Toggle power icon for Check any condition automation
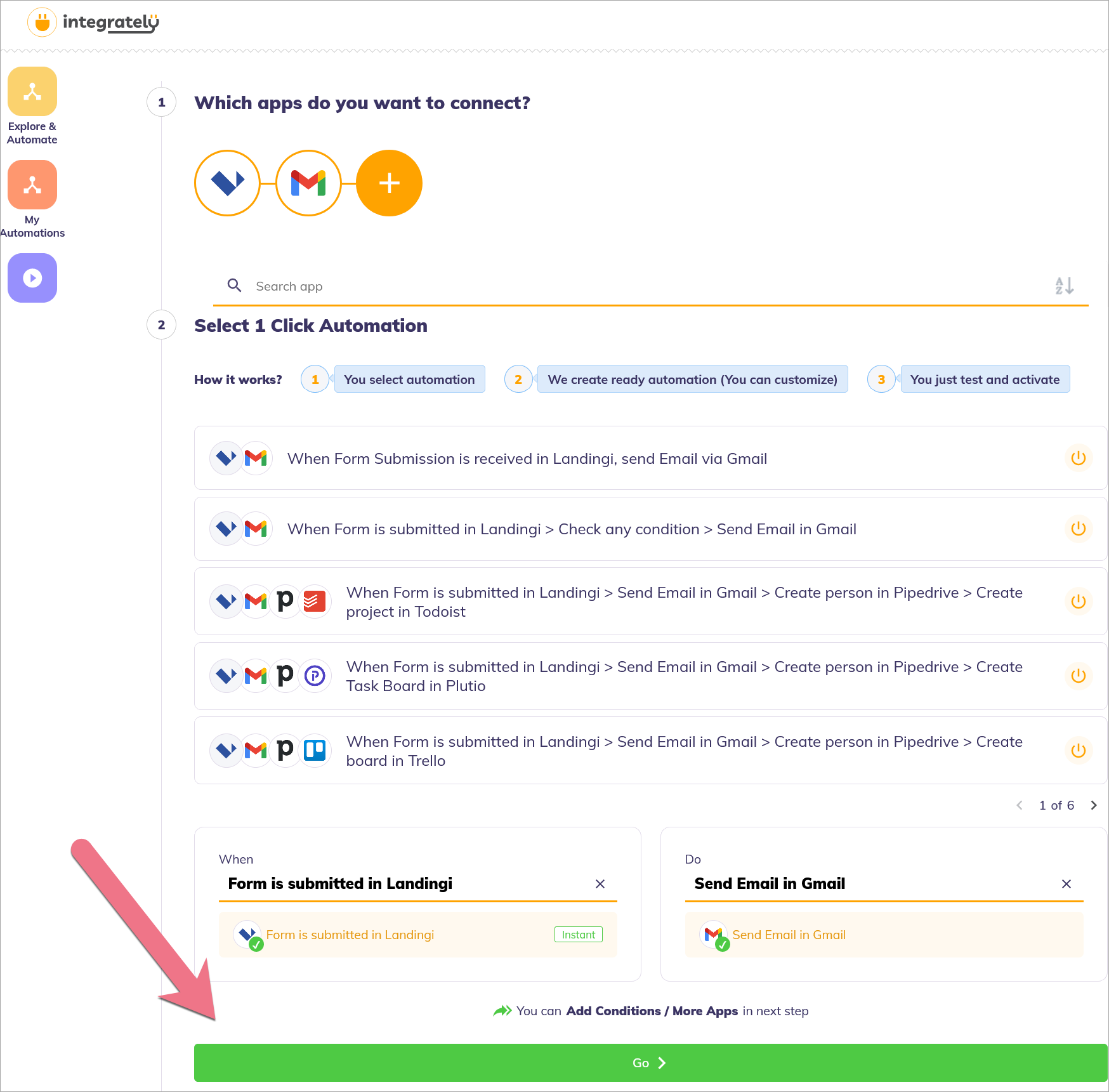Screen dimensions: 1109x1092 point(1078,529)
